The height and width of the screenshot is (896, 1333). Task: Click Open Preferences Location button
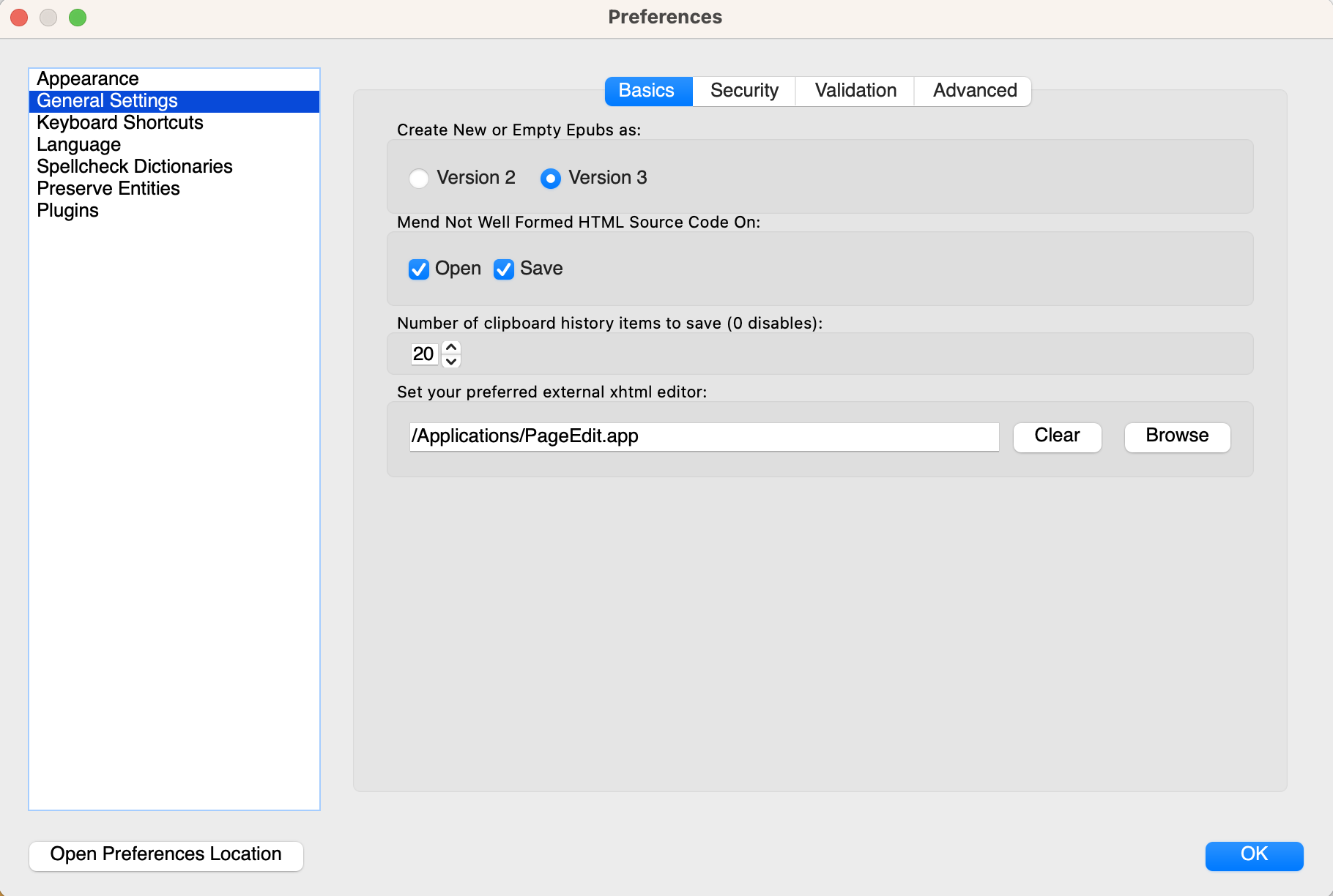[x=166, y=855]
